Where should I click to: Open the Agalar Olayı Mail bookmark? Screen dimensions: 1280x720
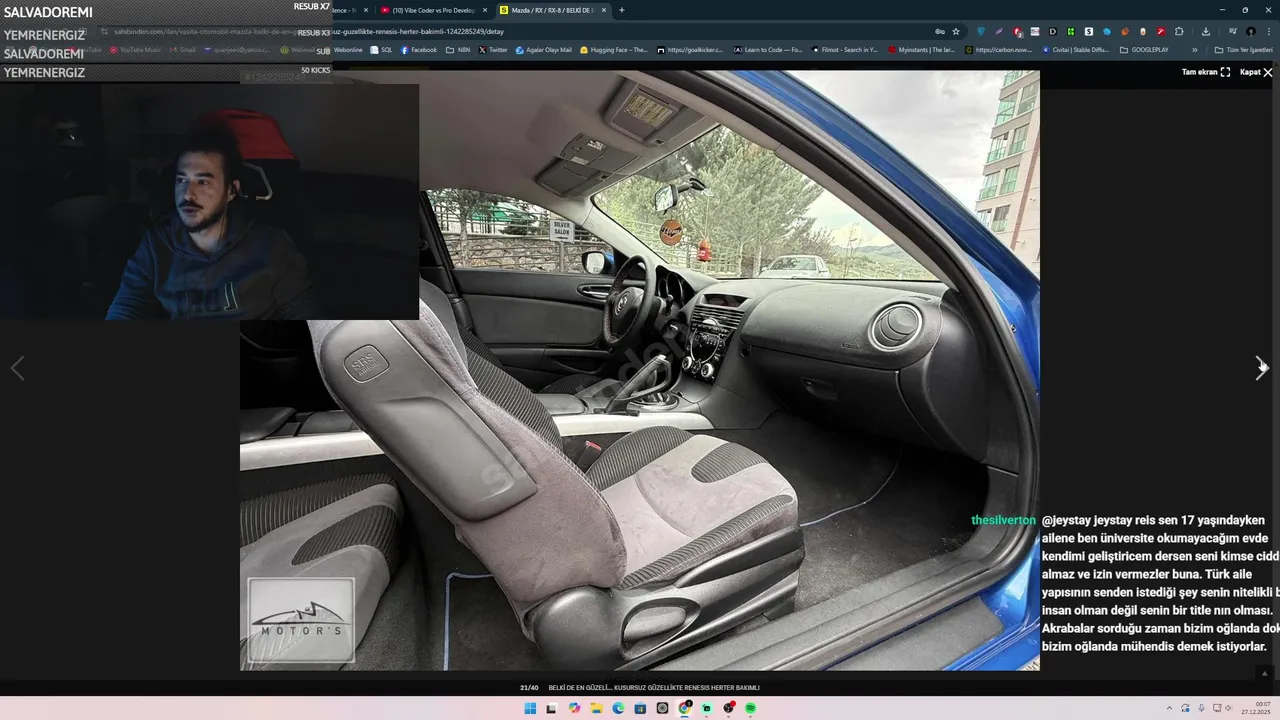544,50
